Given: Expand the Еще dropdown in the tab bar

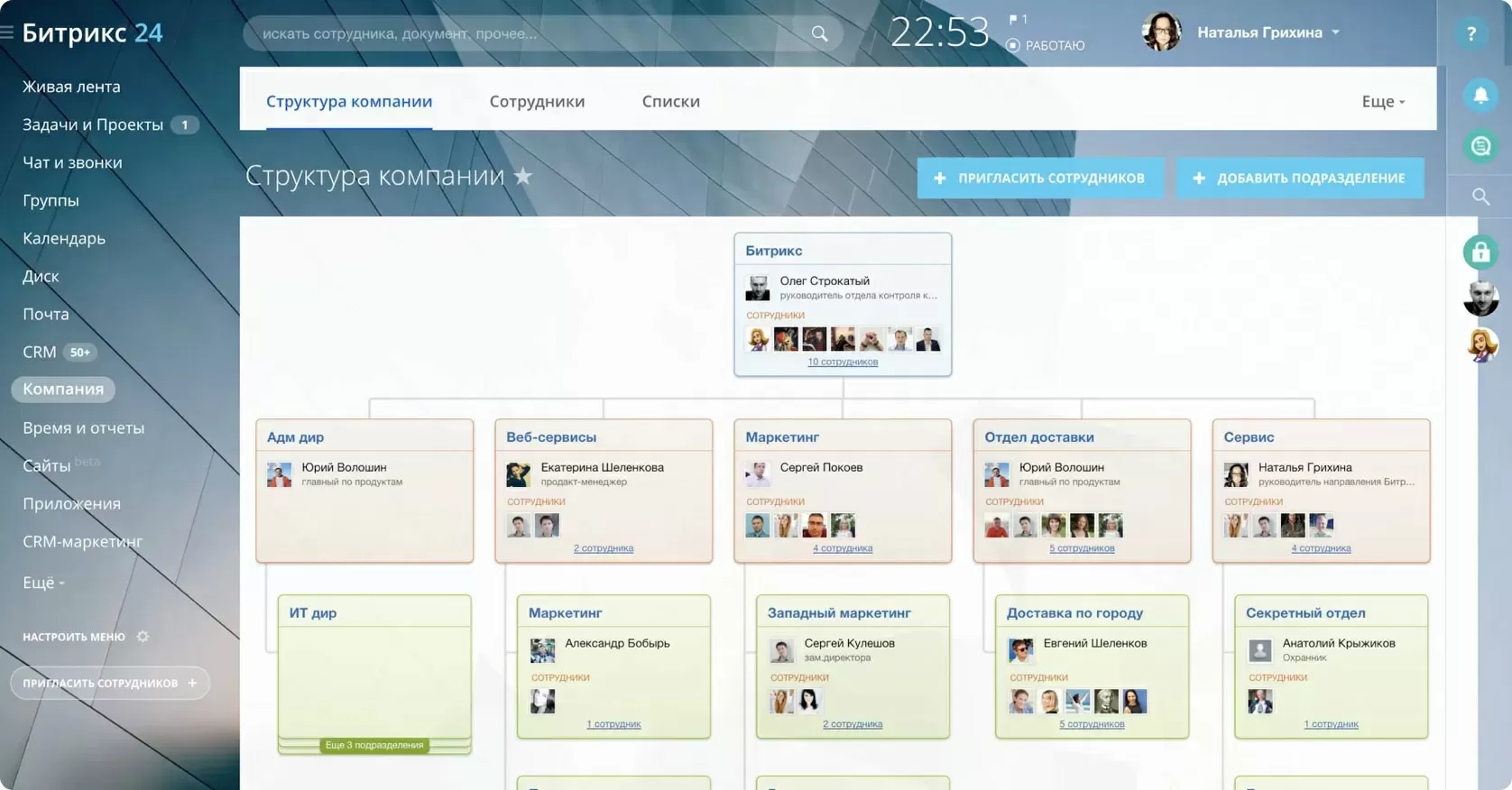Looking at the screenshot, I should [1383, 102].
